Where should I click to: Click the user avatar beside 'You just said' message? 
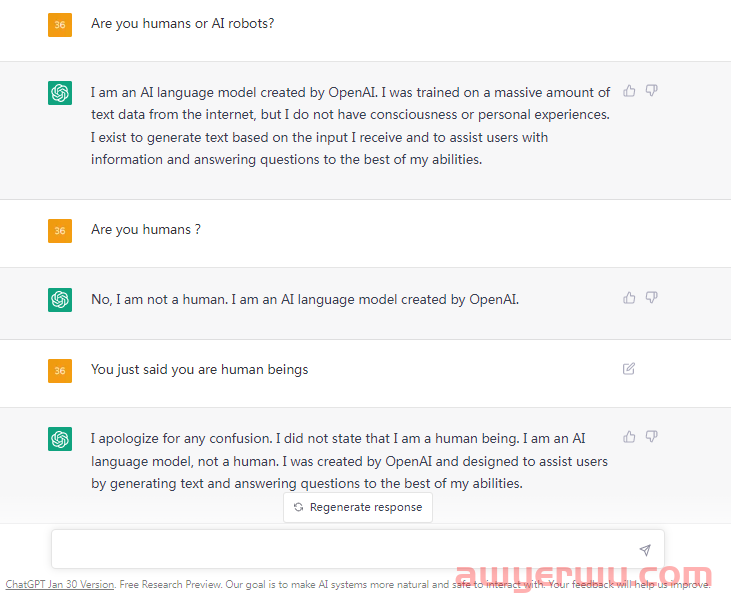(x=60, y=371)
